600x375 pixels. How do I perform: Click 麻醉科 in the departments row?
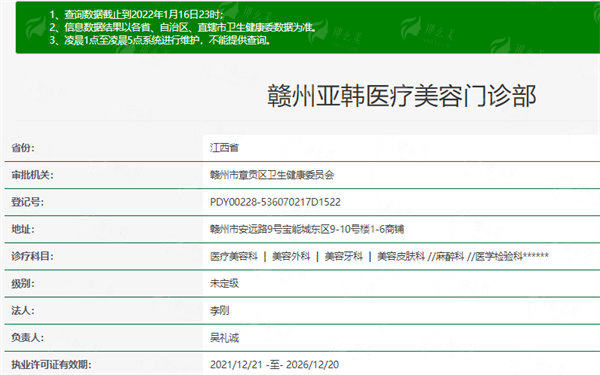tap(450, 256)
